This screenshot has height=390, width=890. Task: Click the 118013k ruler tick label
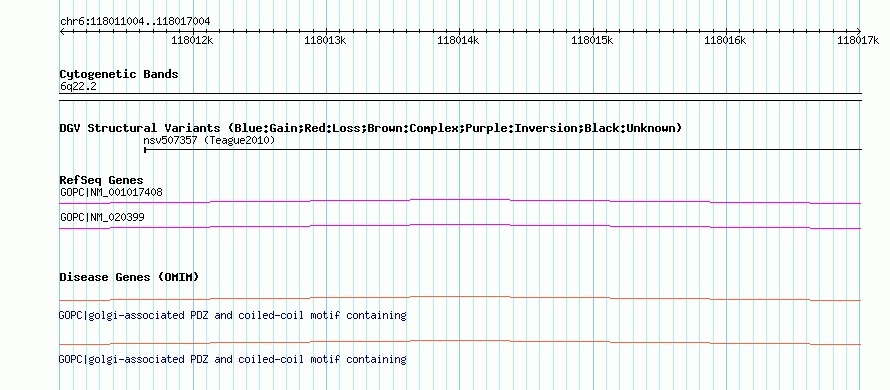(325, 40)
